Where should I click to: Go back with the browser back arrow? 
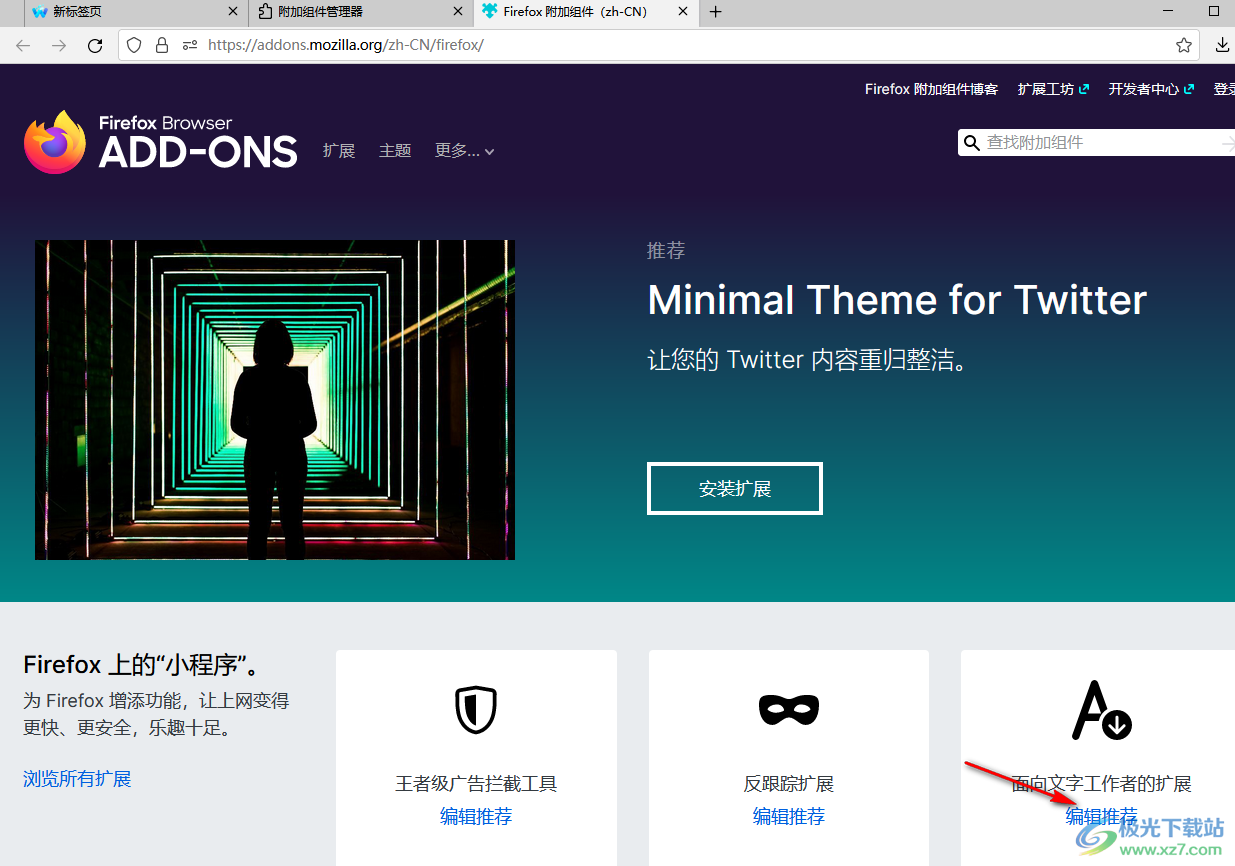[x=23, y=45]
